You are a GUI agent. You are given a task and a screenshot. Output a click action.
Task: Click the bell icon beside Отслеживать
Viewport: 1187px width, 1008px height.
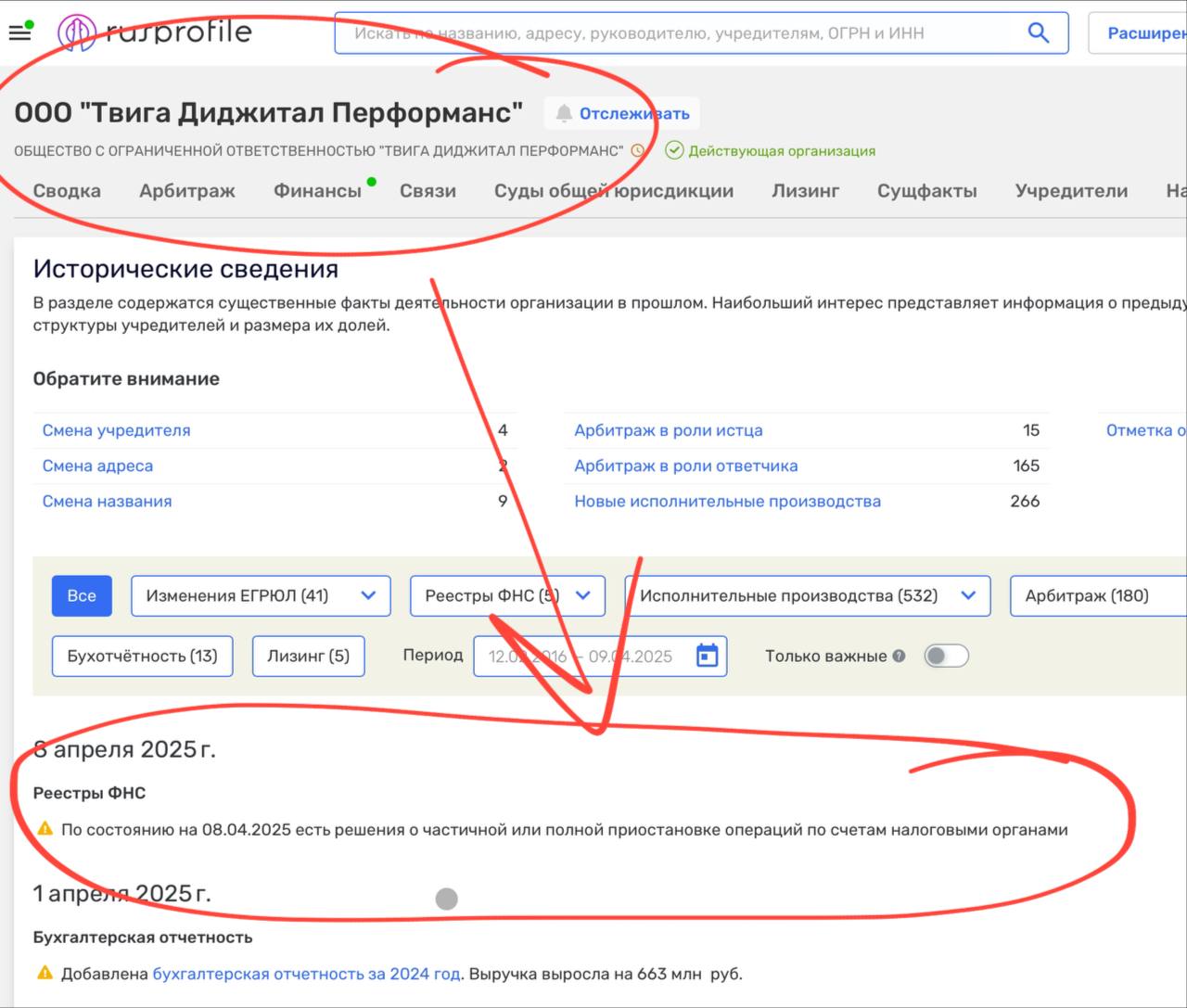click(564, 113)
